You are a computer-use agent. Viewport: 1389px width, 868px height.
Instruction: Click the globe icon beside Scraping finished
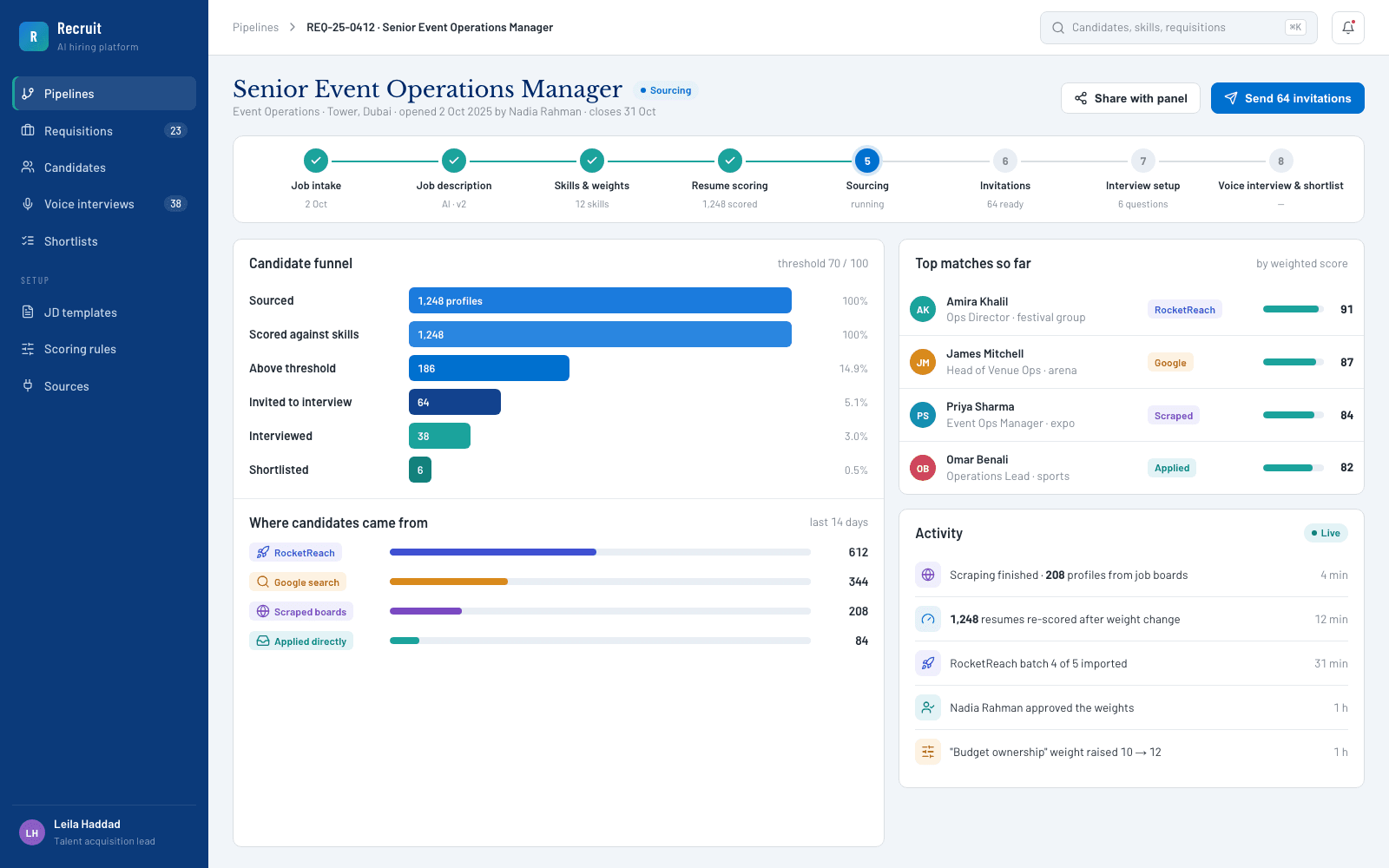pyautogui.click(x=928, y=575)
